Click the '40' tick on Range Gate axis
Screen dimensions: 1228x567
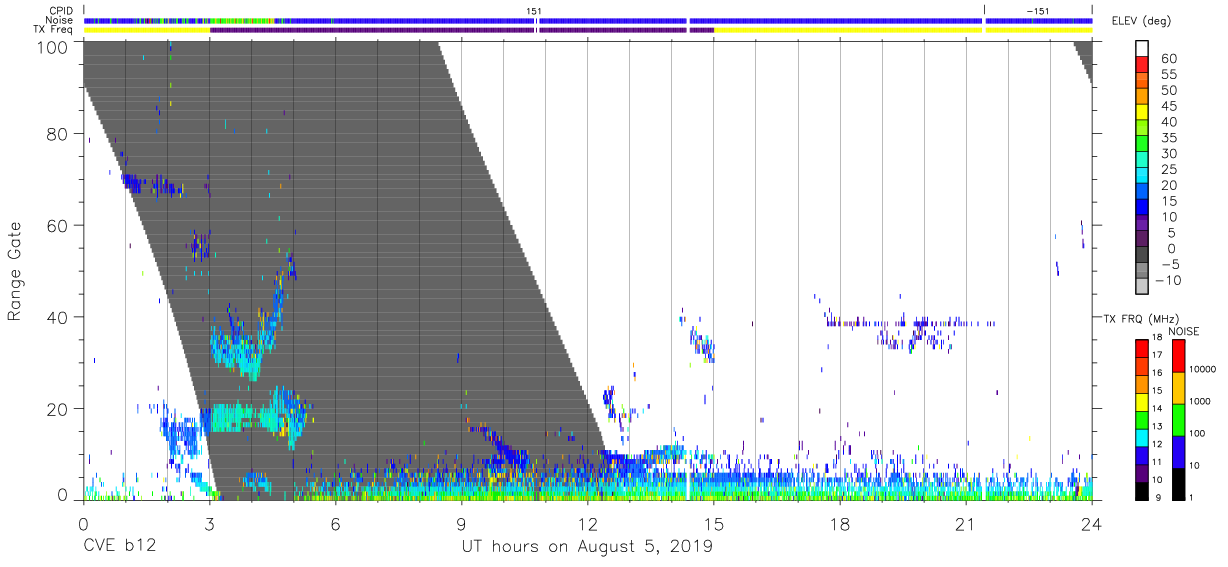(x=59, y=317)
